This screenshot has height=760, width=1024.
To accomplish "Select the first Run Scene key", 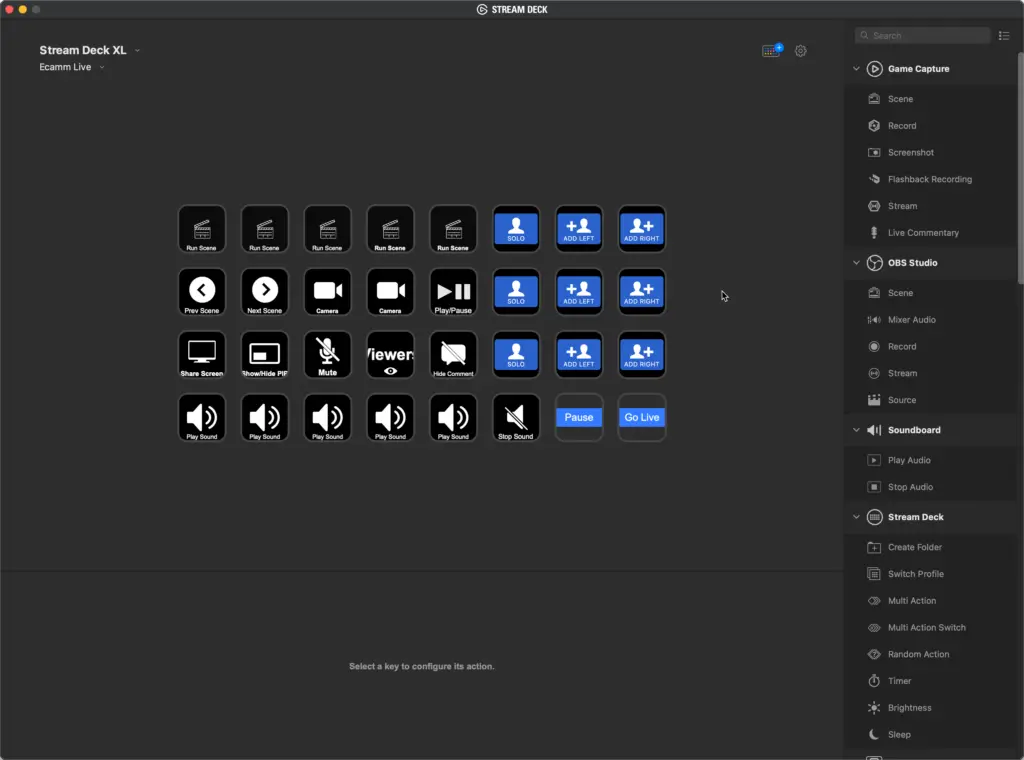I will (x=202, y=229).
